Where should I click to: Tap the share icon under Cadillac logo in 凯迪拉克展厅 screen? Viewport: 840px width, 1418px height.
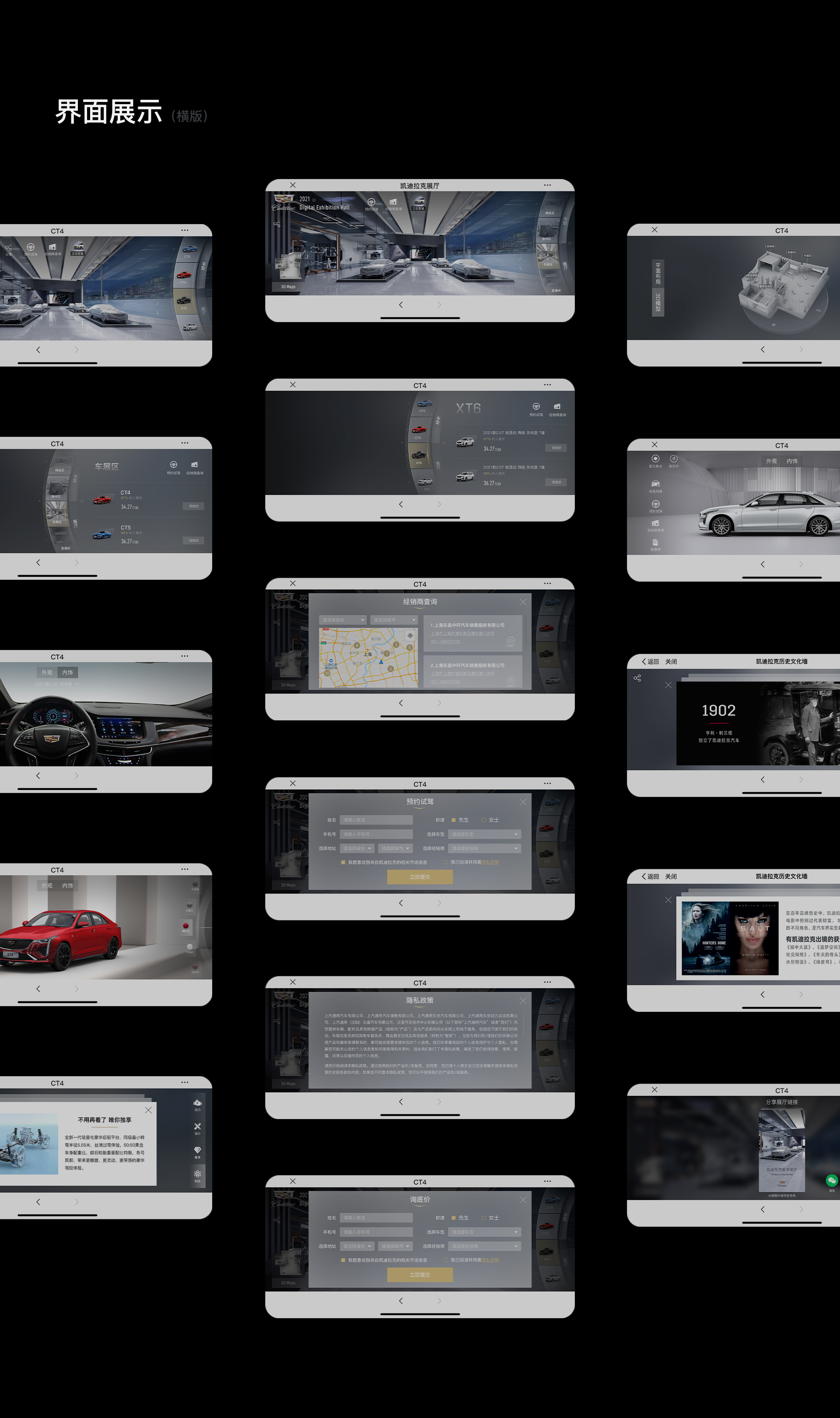(277, 224)
